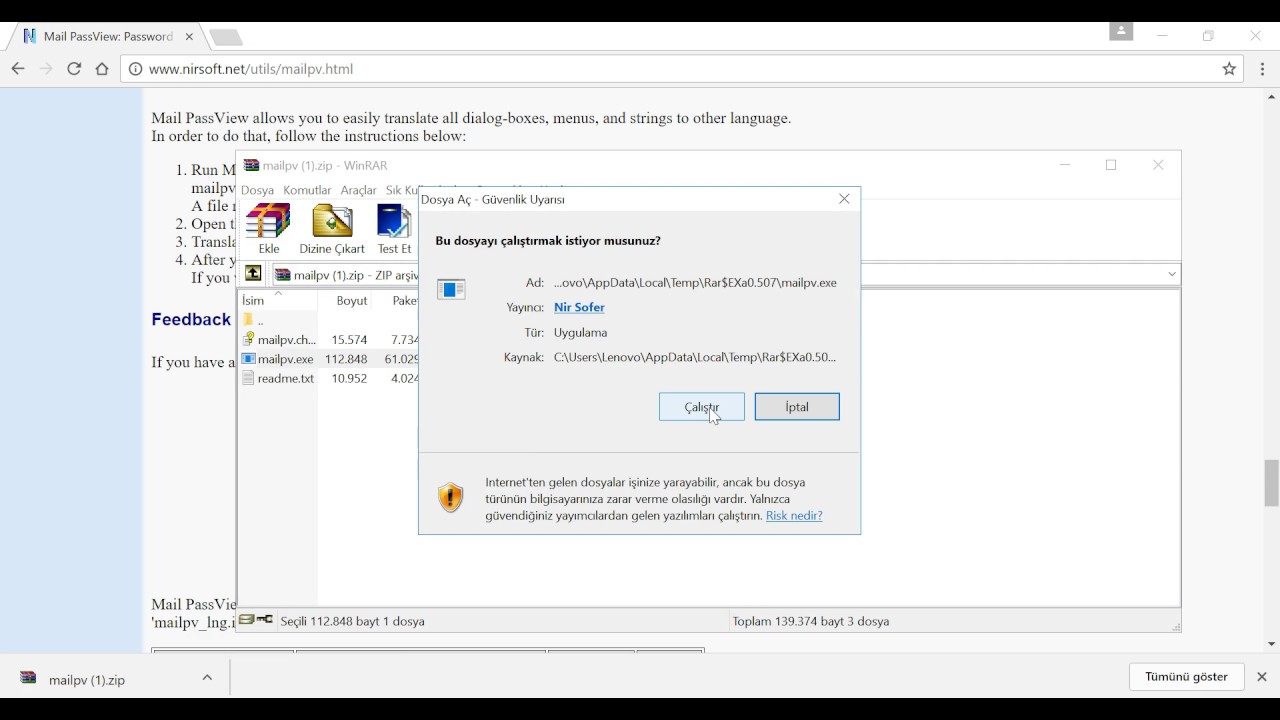This screenshot has width=1280, height=720.
Task: Open the Feedback section heading on the page
Action: click(191, 320)
